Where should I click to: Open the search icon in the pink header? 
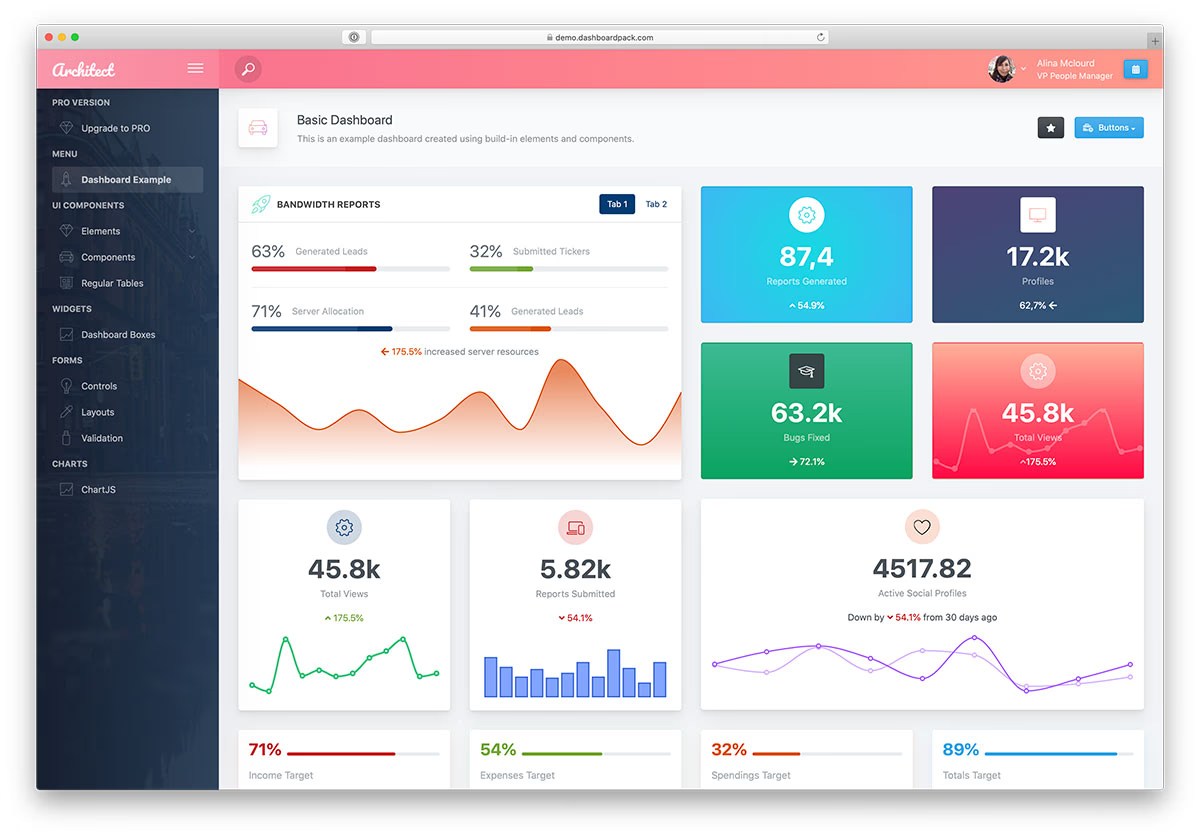click(247, 69)
